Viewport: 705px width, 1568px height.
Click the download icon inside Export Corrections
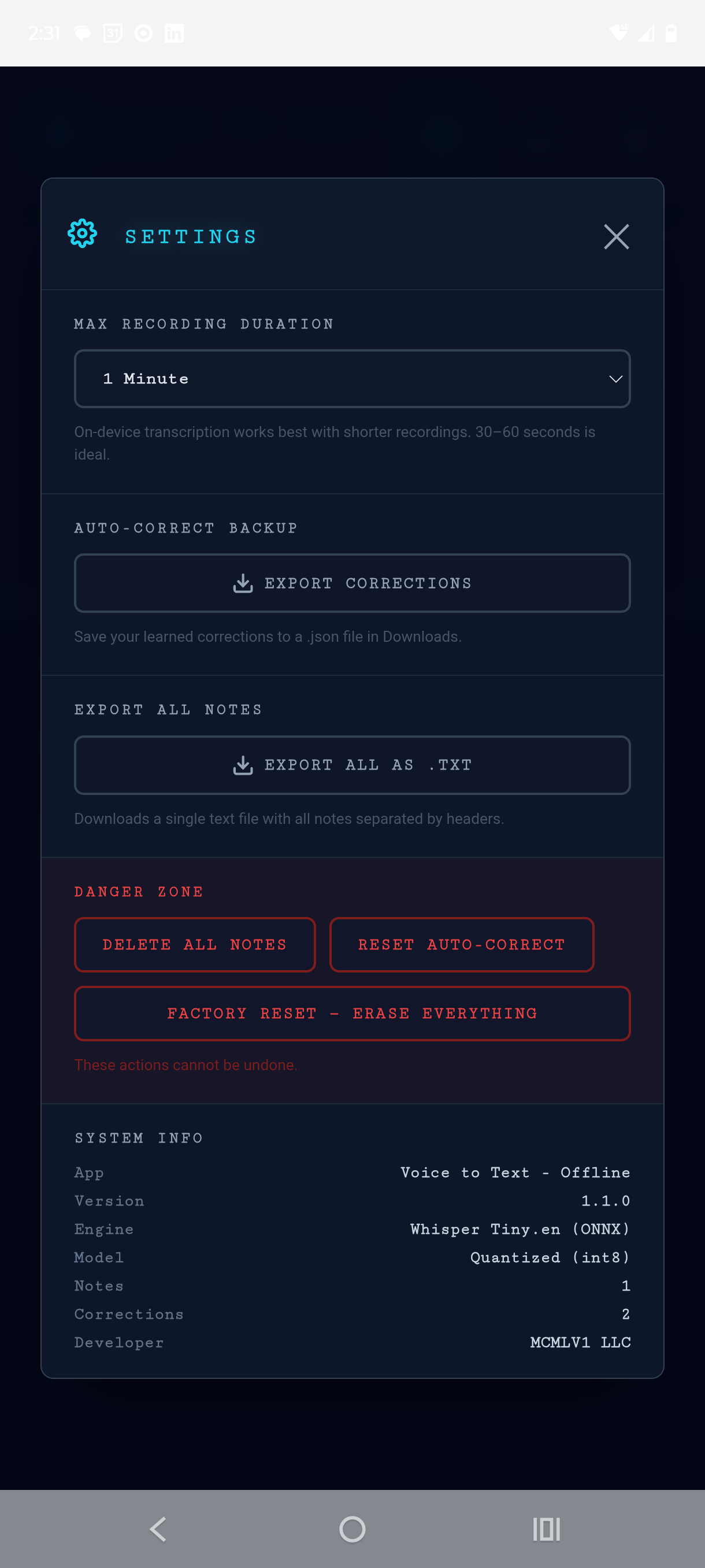click(243, 583)
